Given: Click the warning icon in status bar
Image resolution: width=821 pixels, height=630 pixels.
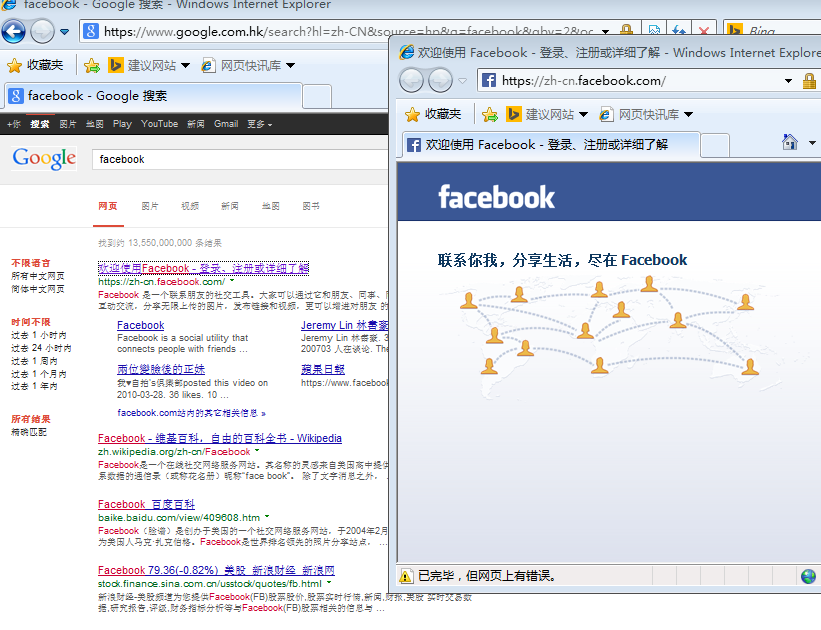Looking at the screenshot, I should tap(406, 577).
